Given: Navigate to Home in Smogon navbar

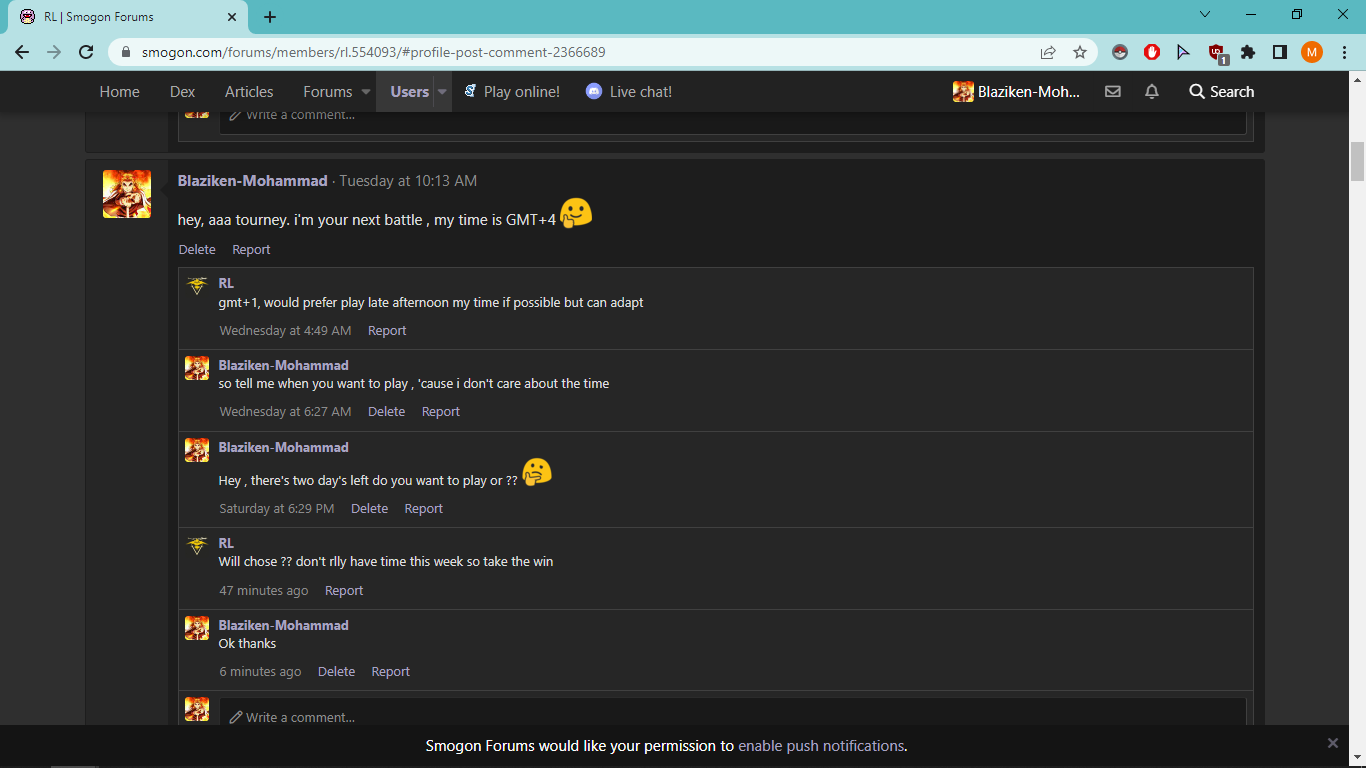Looking at the screenshot, I should (119, 92).
